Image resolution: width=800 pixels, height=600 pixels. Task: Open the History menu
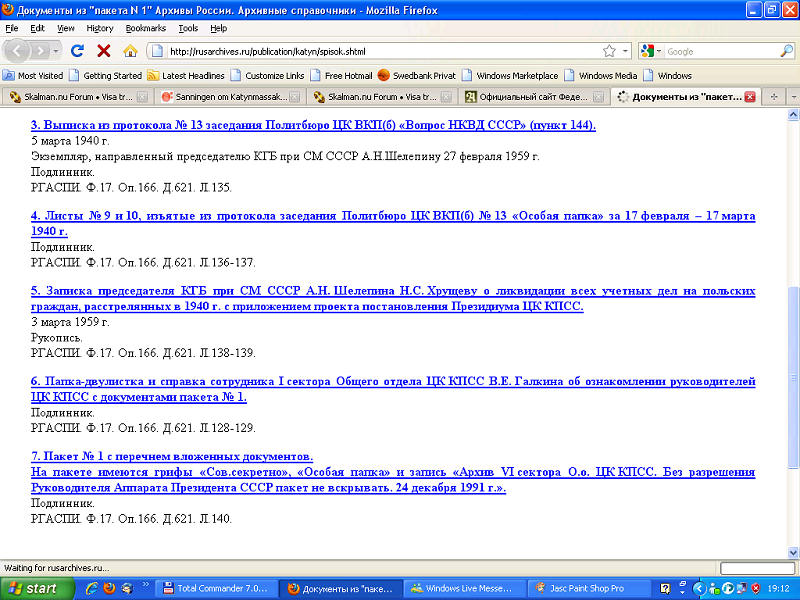[x=100, y=28]
